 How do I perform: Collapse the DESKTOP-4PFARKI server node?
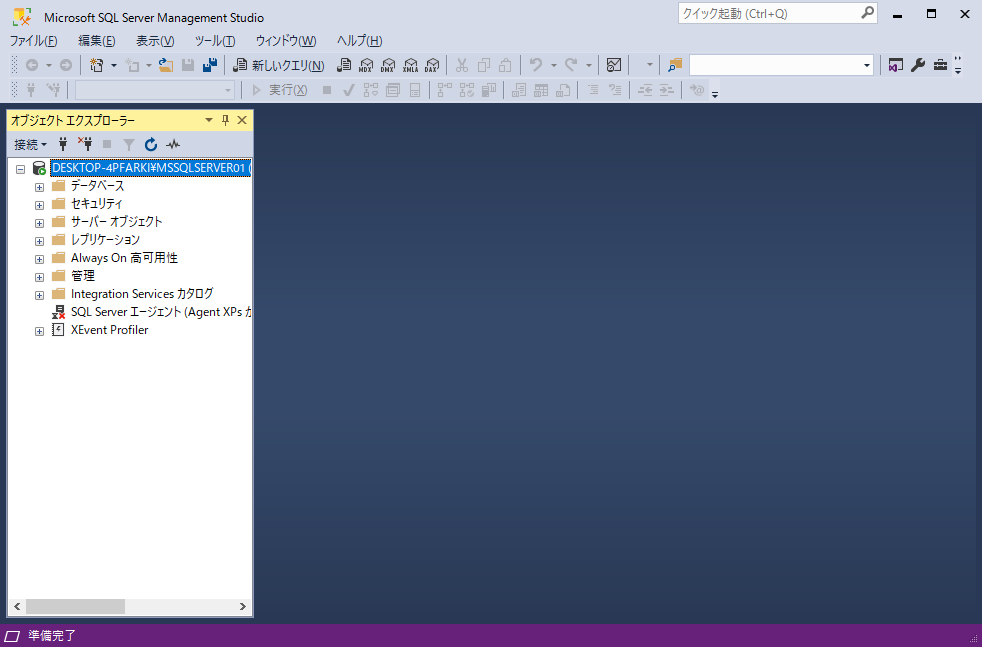pos(21,169)
